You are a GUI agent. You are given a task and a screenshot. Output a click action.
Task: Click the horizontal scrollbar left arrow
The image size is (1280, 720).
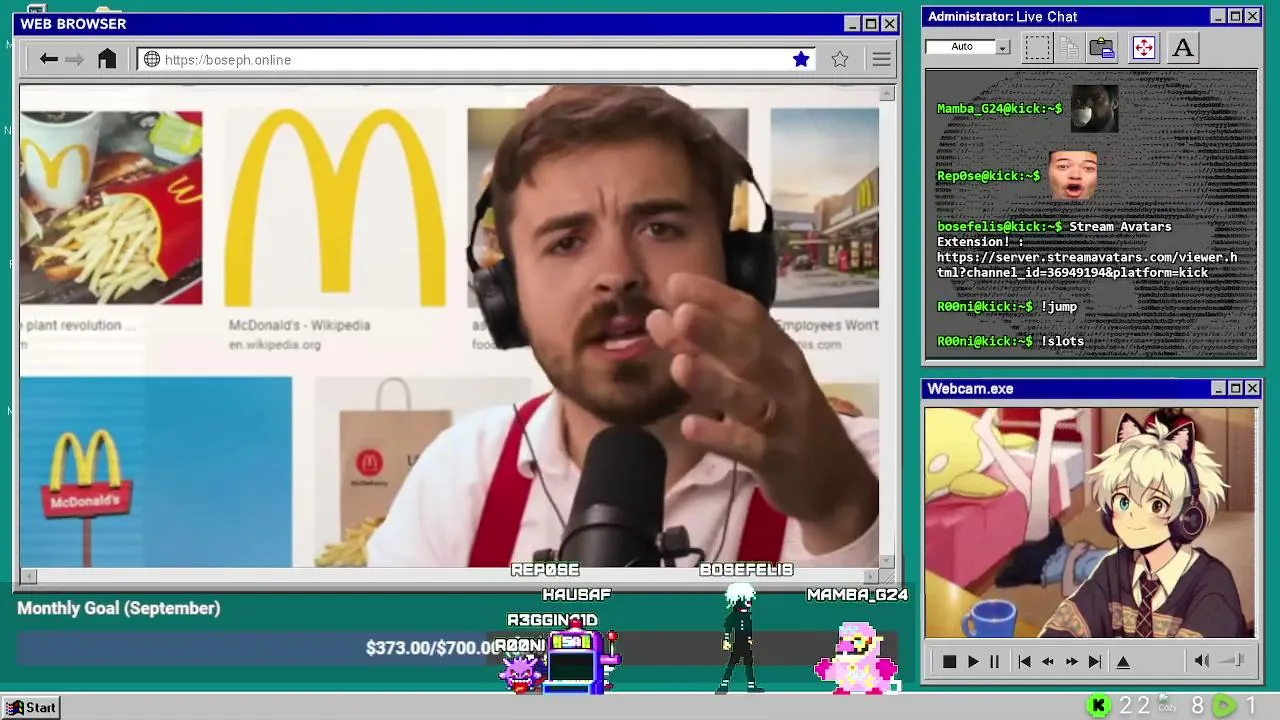[x=28, y=576]
